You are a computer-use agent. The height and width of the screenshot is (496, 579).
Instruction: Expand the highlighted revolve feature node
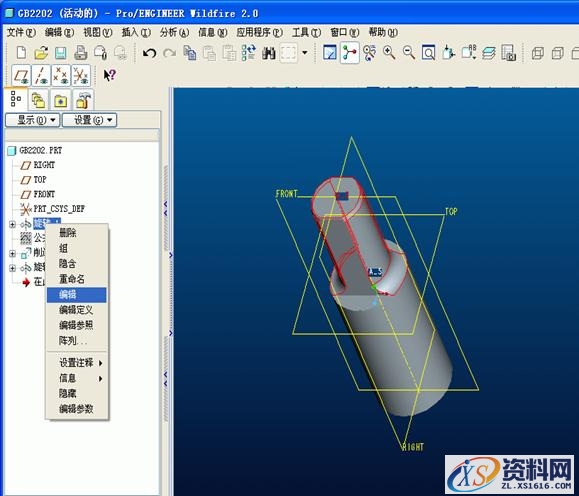[x=12, y=224]
